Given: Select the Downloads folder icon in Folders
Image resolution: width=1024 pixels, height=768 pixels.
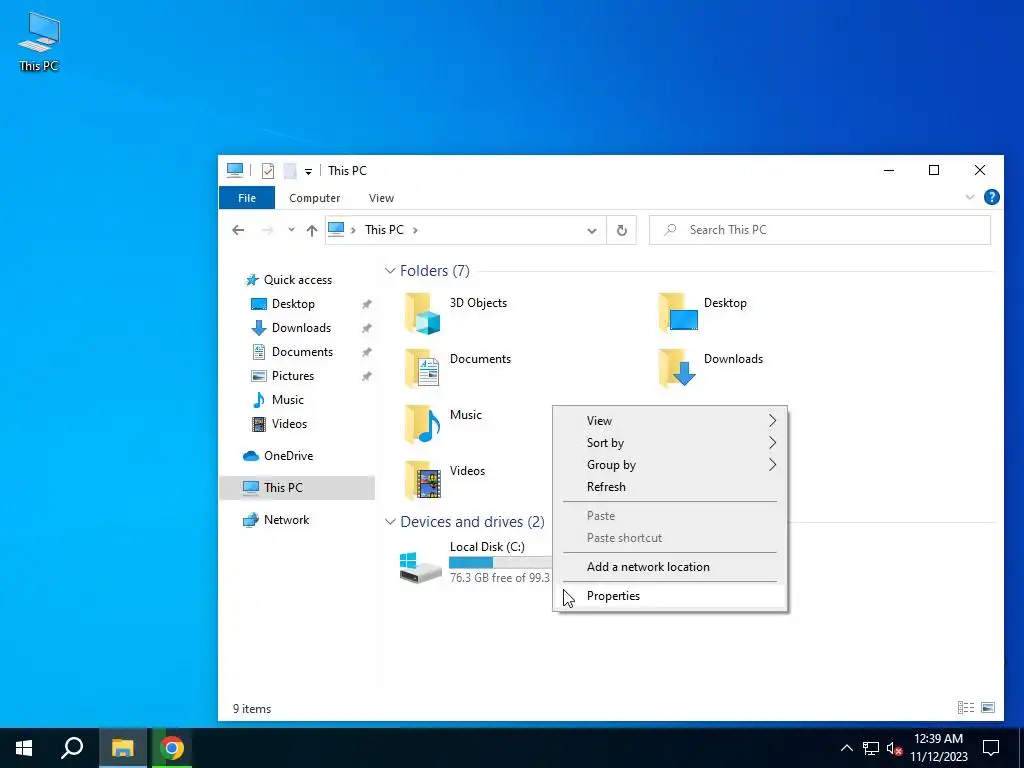Looking at the screenshot, I should click(x=678, y=368).
